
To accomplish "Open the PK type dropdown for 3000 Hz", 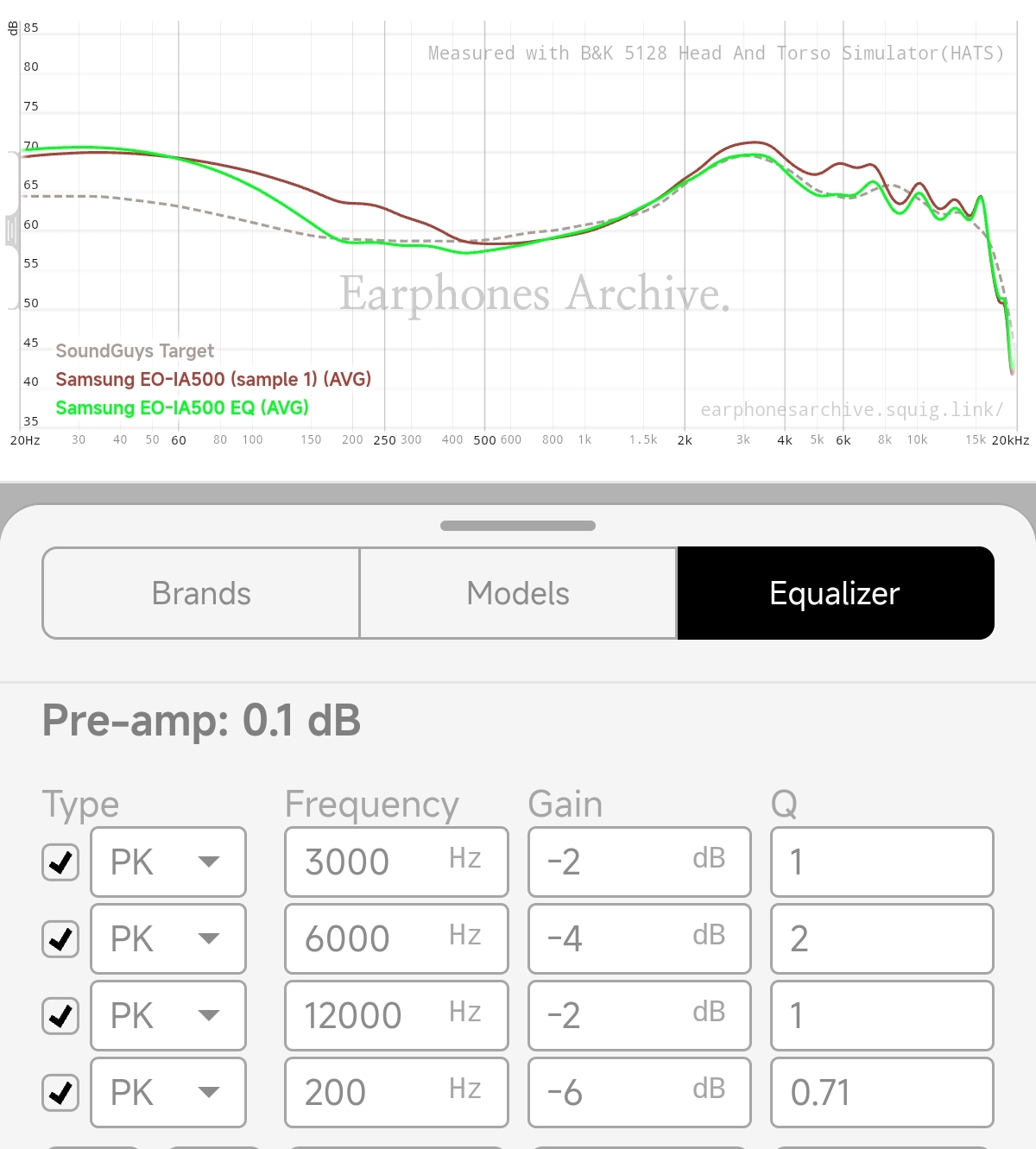I will click(168, 862).
